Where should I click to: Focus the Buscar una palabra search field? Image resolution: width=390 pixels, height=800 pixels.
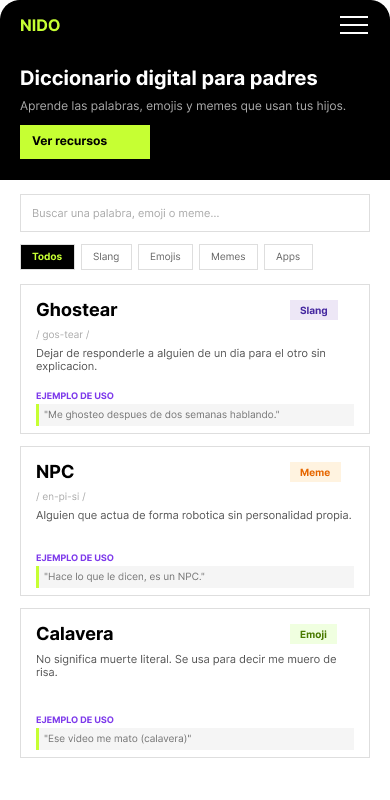tap(195, 213)
